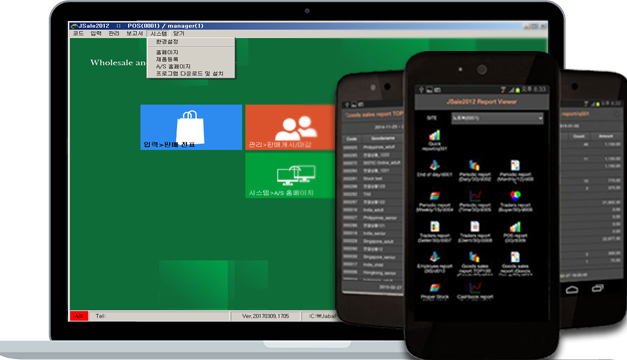Screen dimensions: 627x360
Task: Select the India_child row on left phone
Action: 373,265
